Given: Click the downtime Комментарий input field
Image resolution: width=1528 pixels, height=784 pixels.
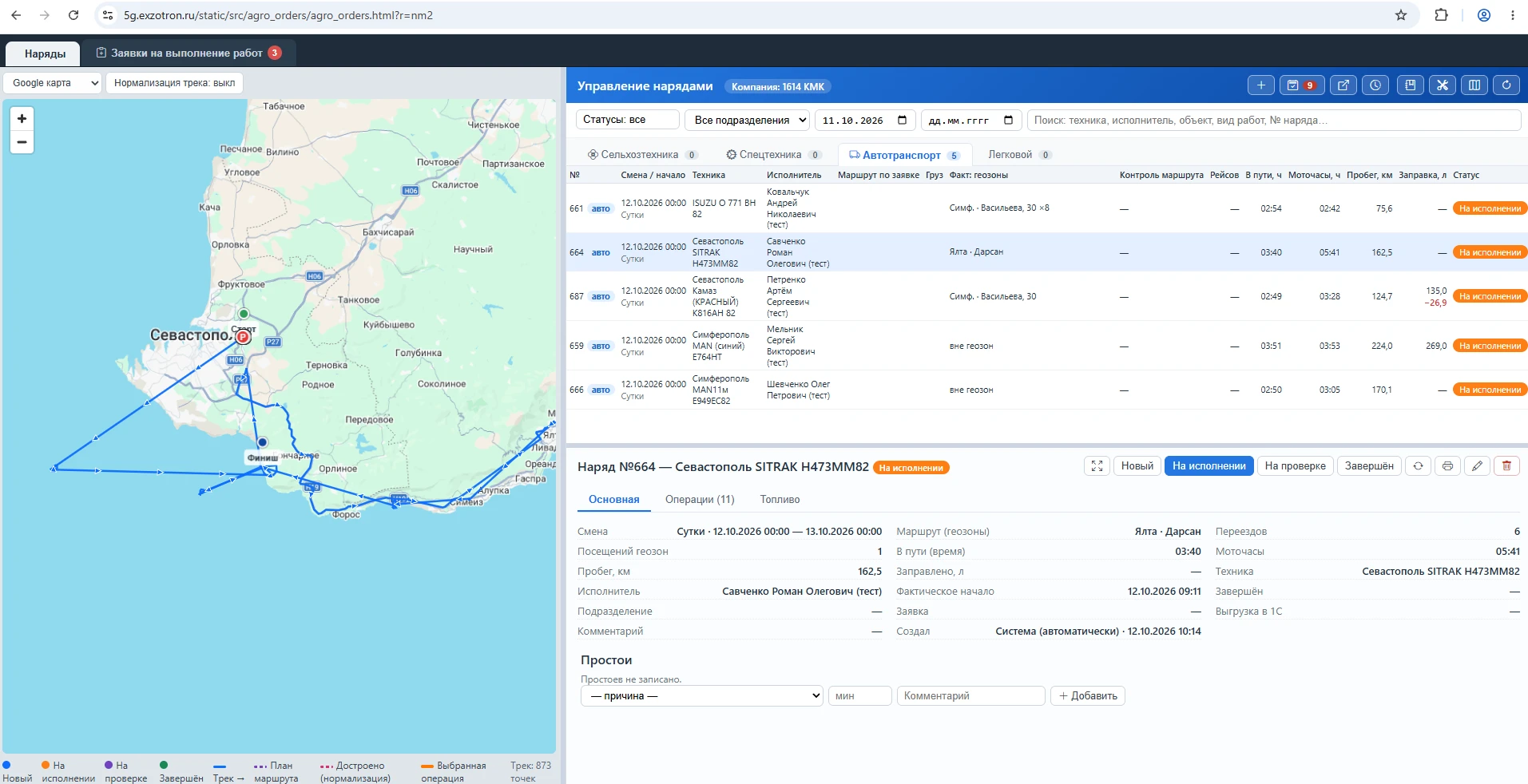Looking at the screenshot, I should click(970, 696).
